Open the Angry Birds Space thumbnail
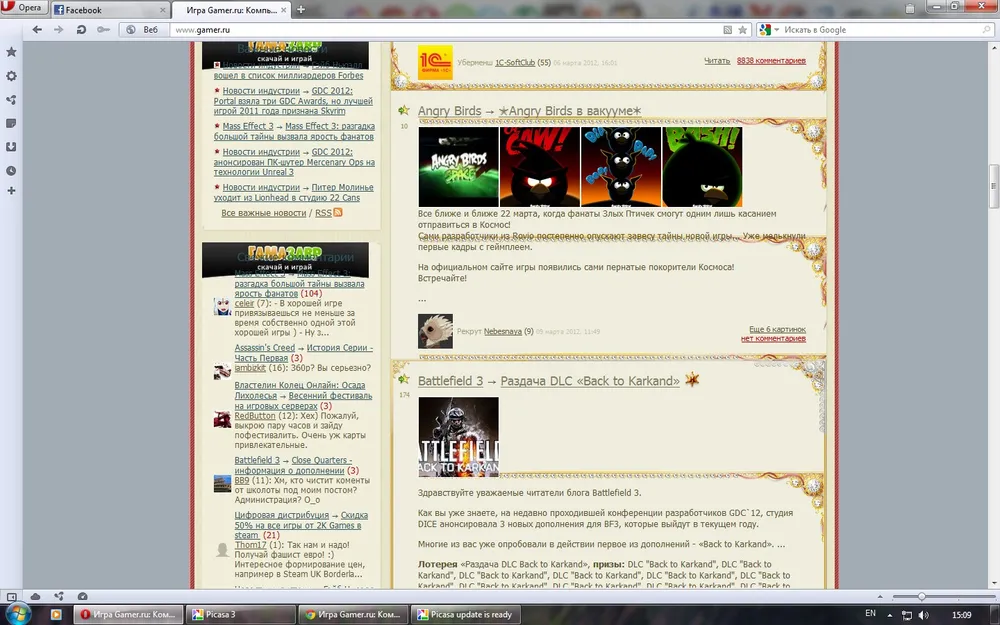The height and width of the screenshot is (625, 1000). click(458, 166)
